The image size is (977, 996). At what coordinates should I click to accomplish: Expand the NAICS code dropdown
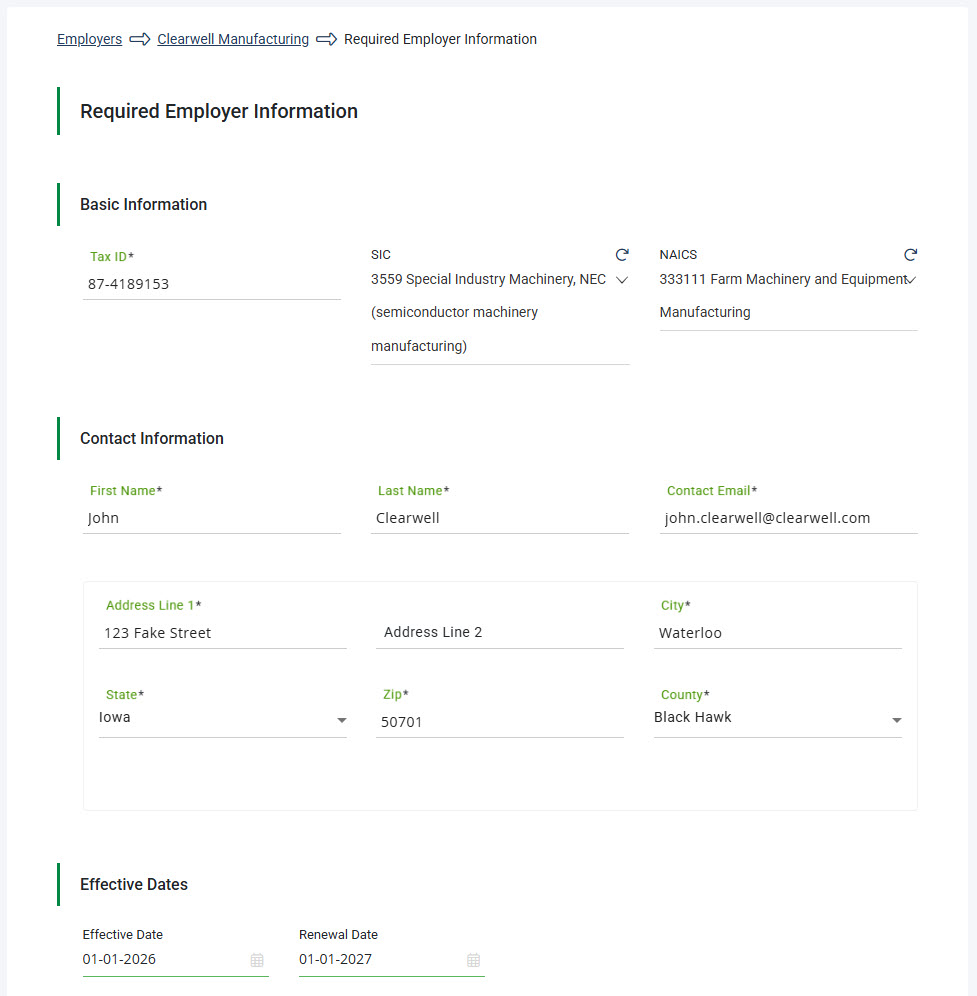click(x=912, y=281)
